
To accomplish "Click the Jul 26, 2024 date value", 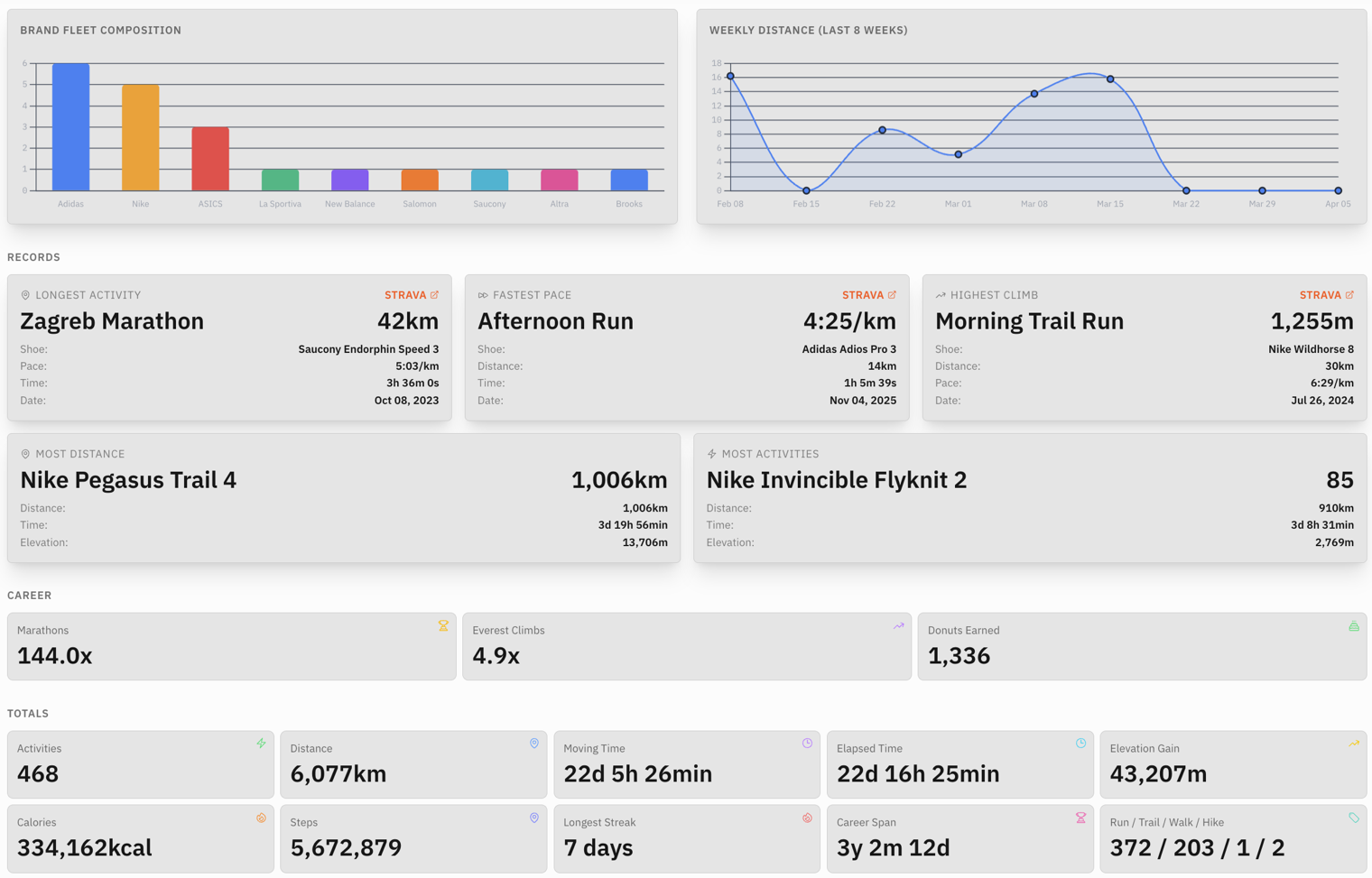I will tap(1322, 401).
